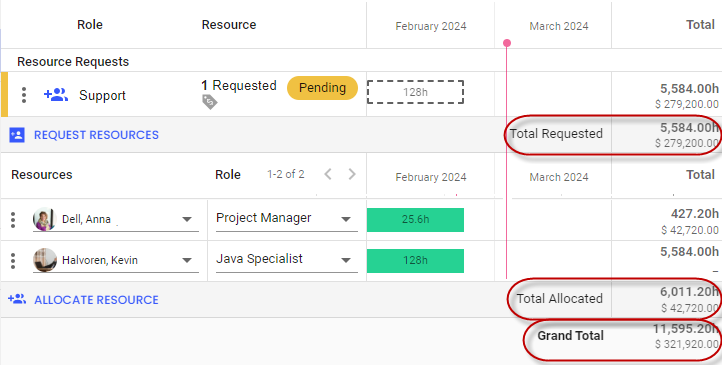Go to the next resources page
This screenshot has width=722, height=365.
pyautogui.click(x=352, y=174)
